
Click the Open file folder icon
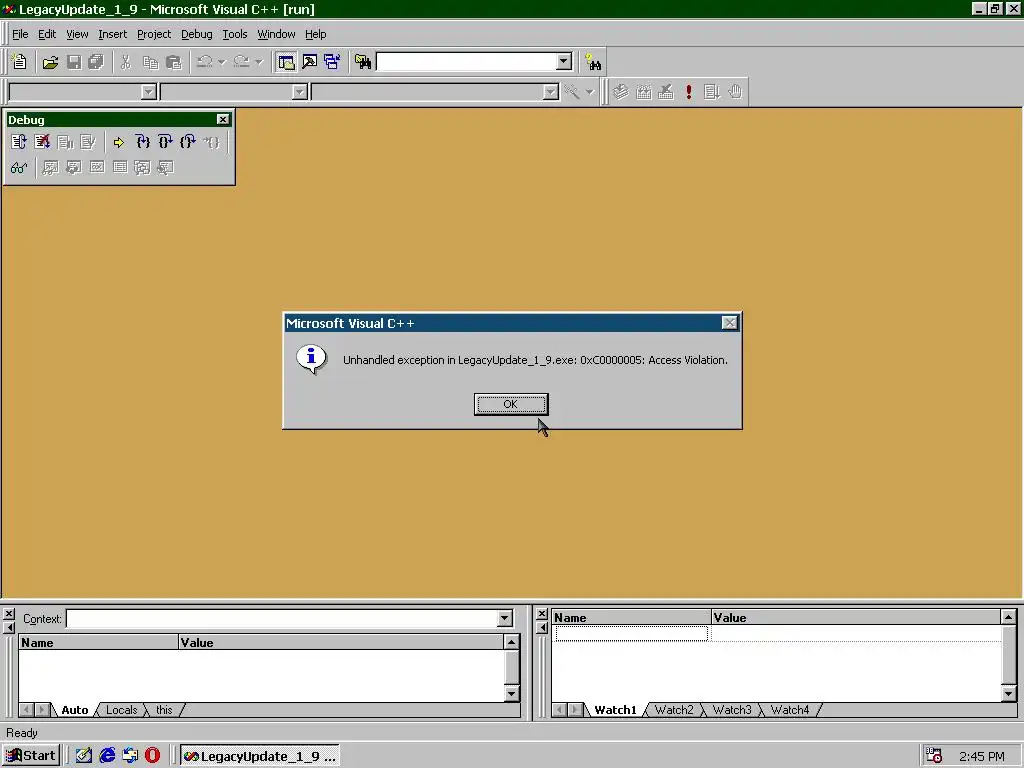click(x=50, y=62)
